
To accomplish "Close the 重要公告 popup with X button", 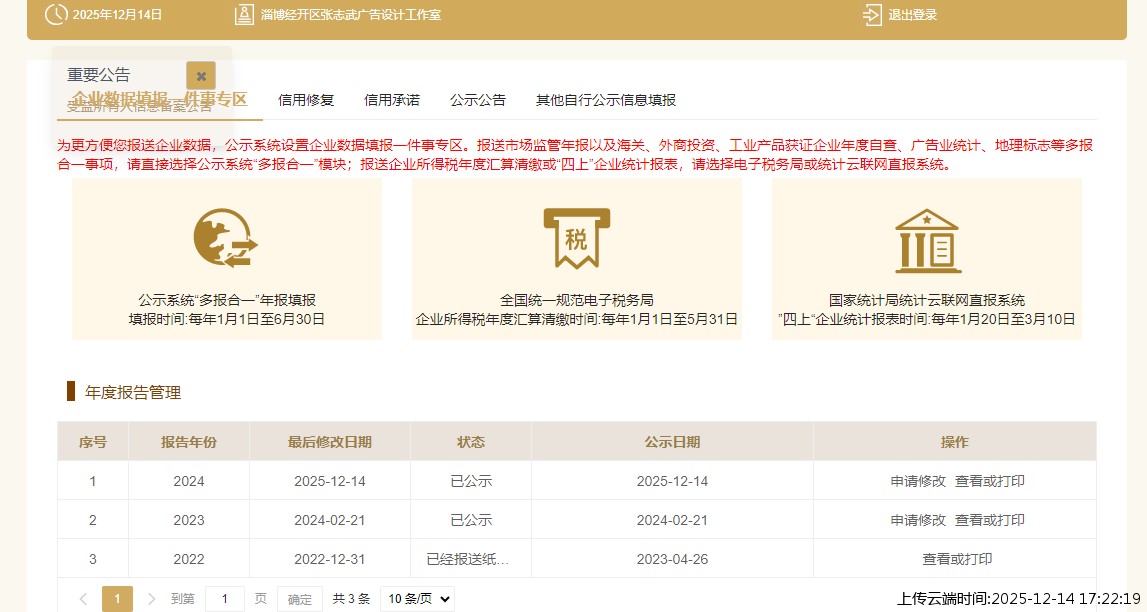I will (x=200, y=76).
